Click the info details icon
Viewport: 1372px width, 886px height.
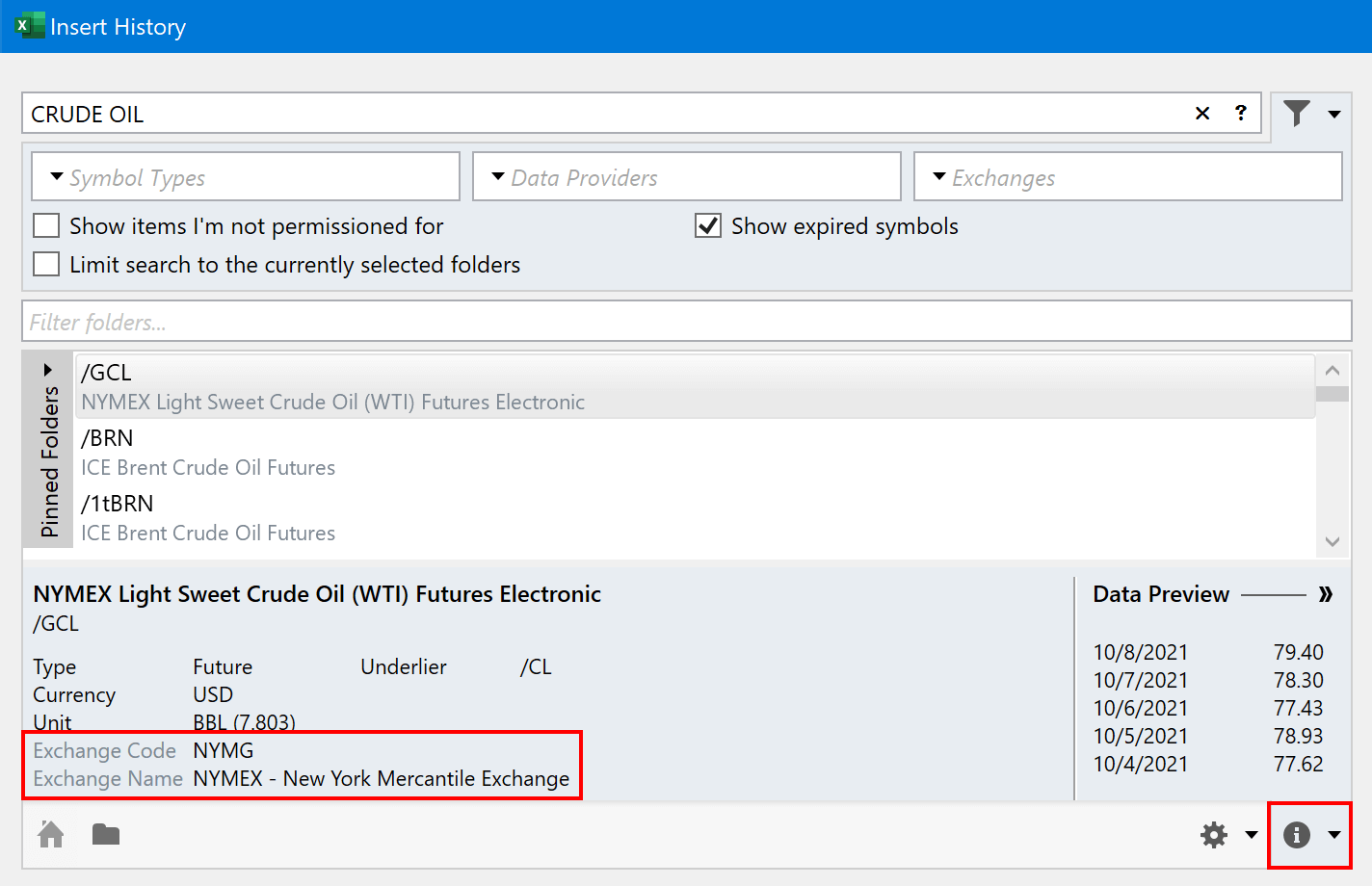(1297, 835)
